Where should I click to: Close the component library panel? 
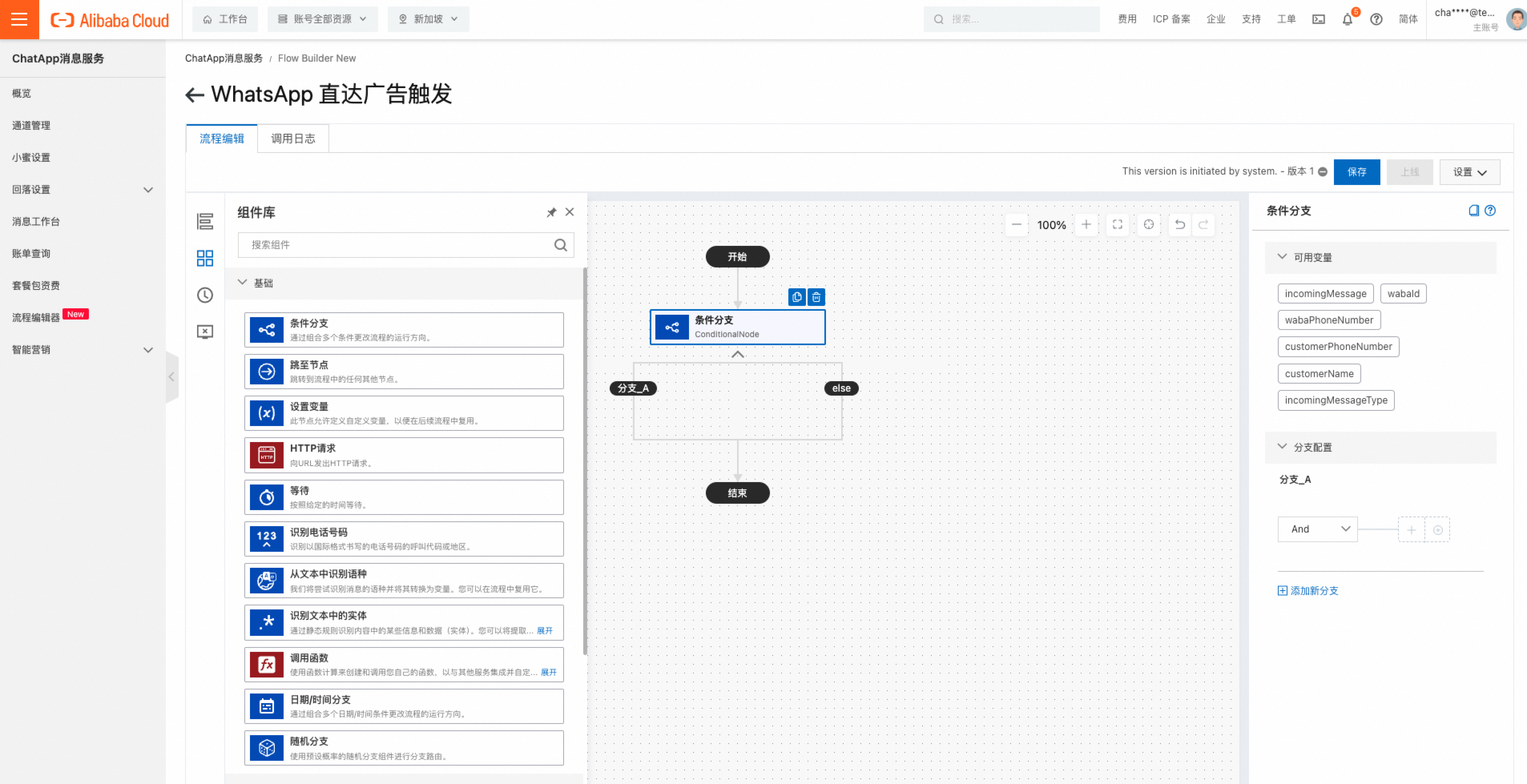coord(570,212)
